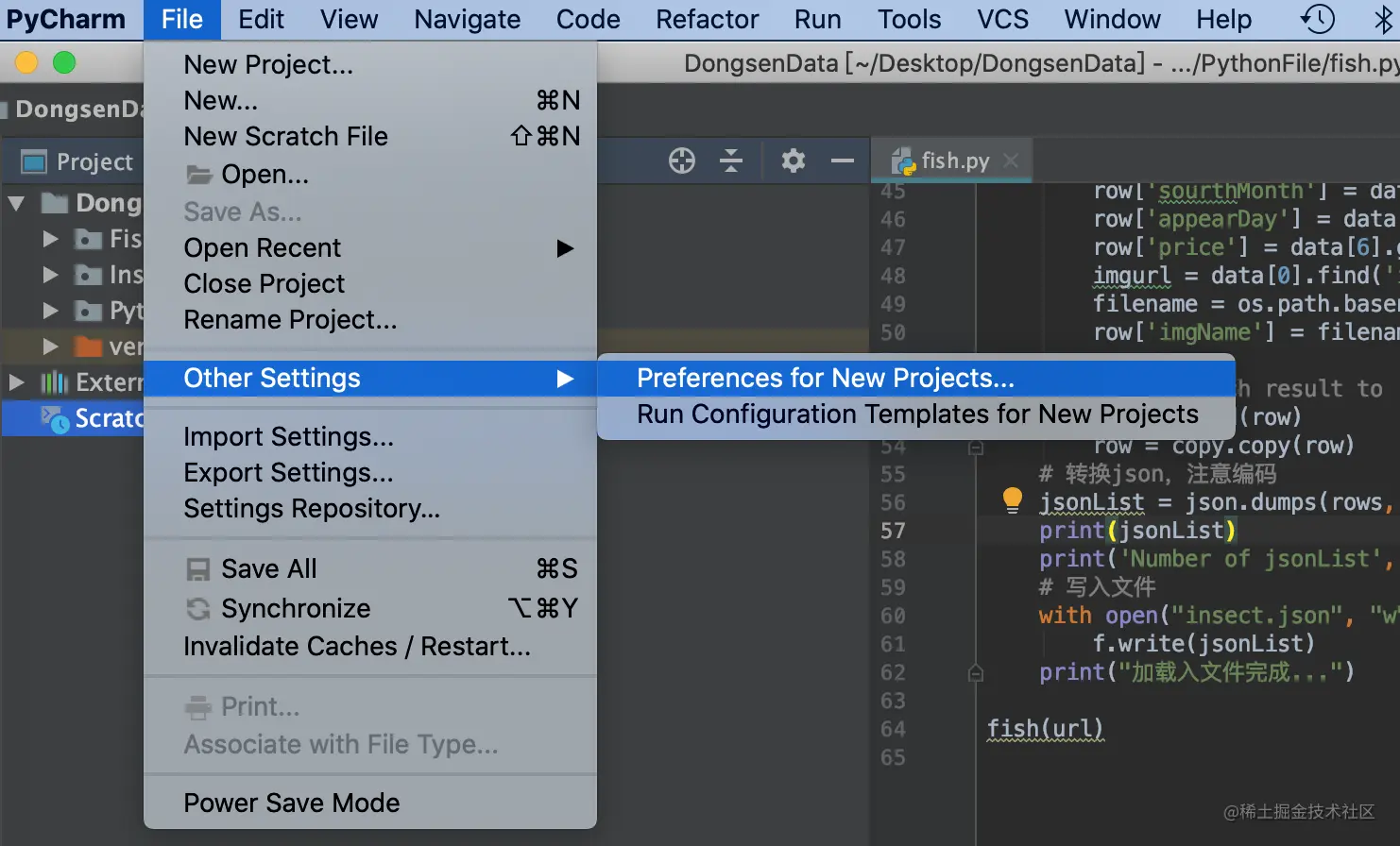This screenshot has height=846, width=1400.
Task: Select New Scratch File
Action: tap(370, 137)
